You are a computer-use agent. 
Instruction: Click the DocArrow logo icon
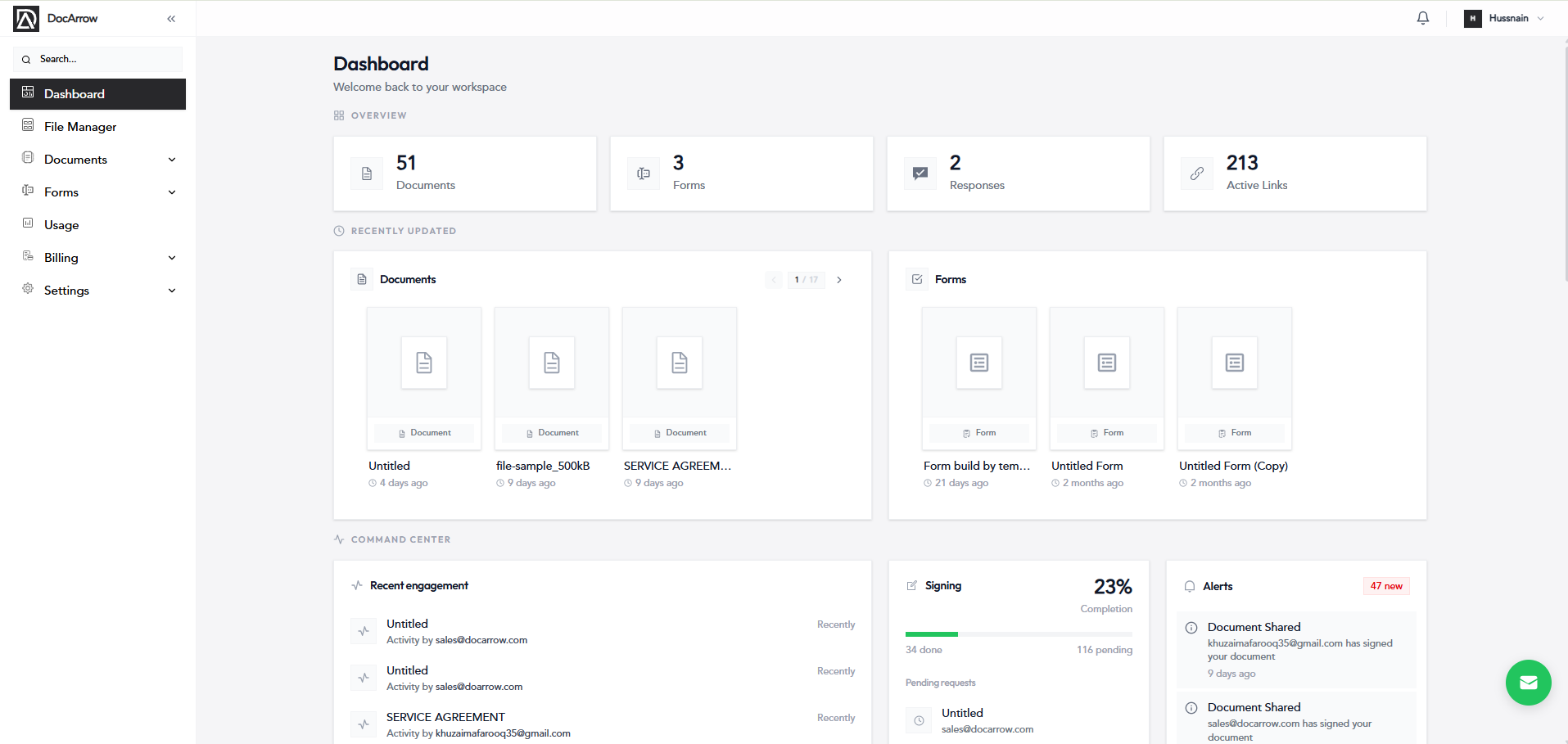tap(26, 19)
